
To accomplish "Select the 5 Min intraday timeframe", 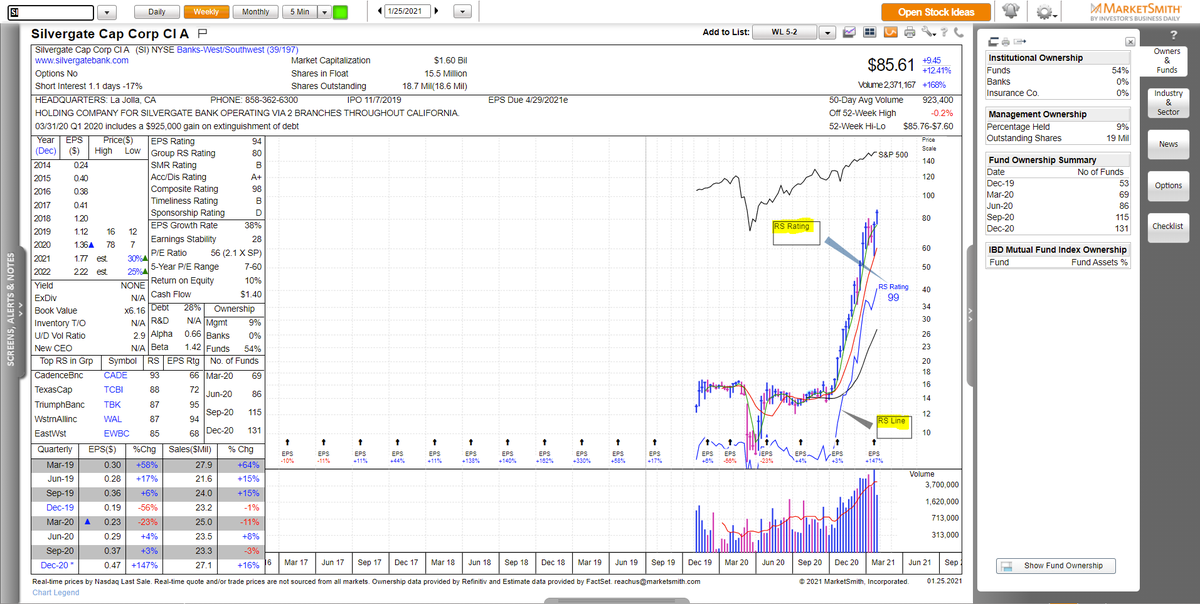I will tap(300, 11).
